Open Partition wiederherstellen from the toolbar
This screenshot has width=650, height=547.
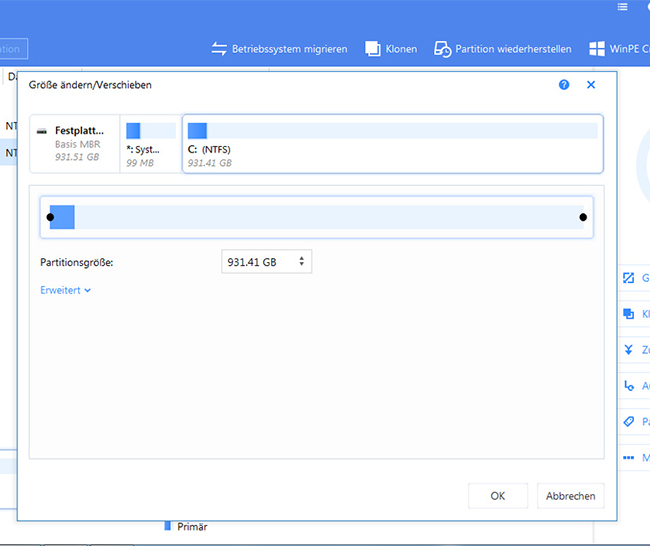click(441, 48)
